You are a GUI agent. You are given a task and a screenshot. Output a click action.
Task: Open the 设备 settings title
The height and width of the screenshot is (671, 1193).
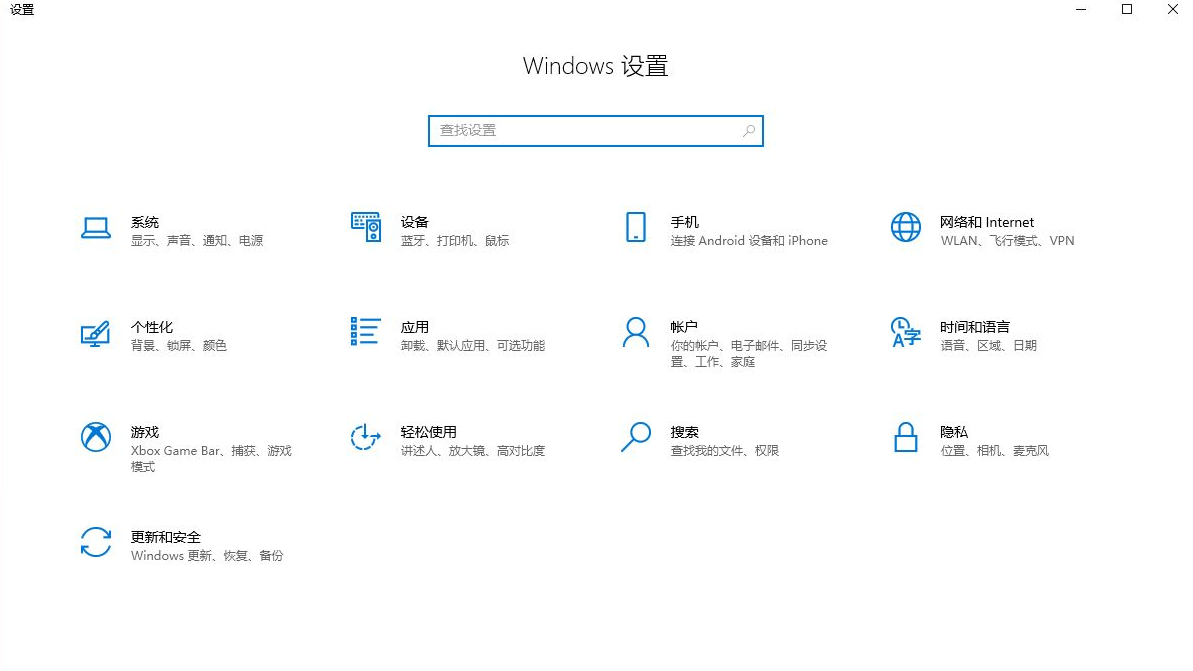[x=415, y=222]
